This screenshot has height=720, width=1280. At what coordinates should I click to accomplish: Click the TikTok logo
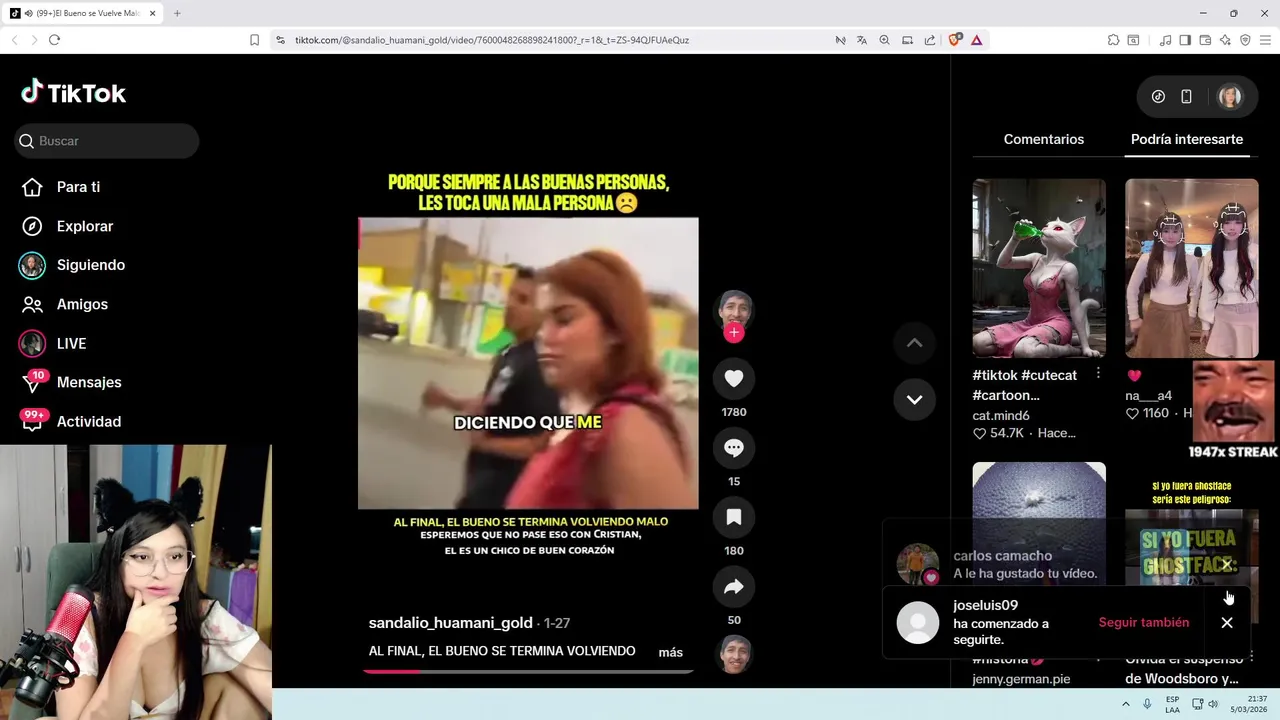tap(74, 93)
